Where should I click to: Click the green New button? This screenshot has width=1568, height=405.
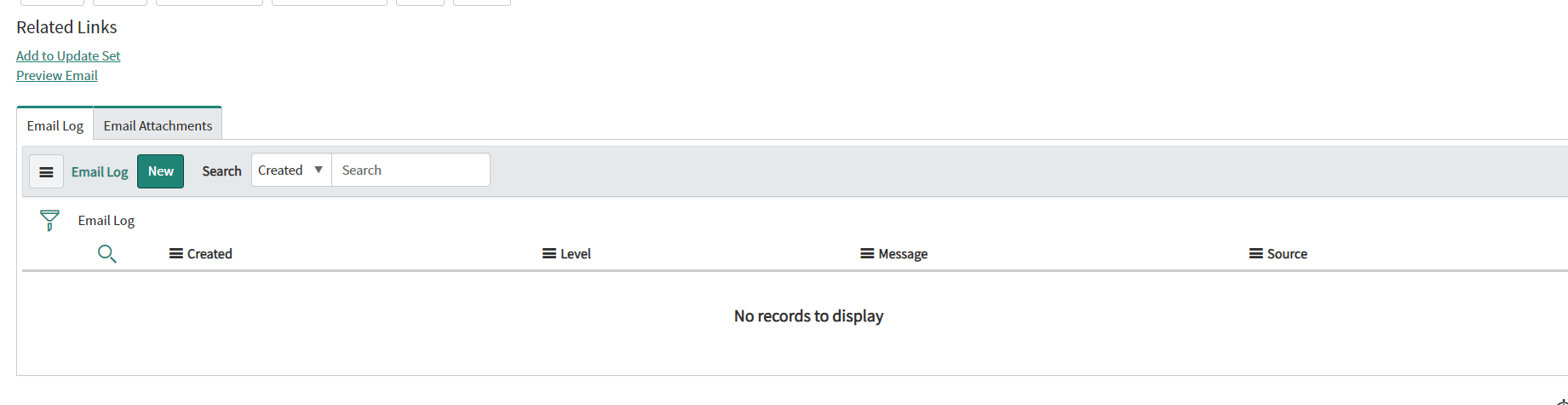click(160, 171)
